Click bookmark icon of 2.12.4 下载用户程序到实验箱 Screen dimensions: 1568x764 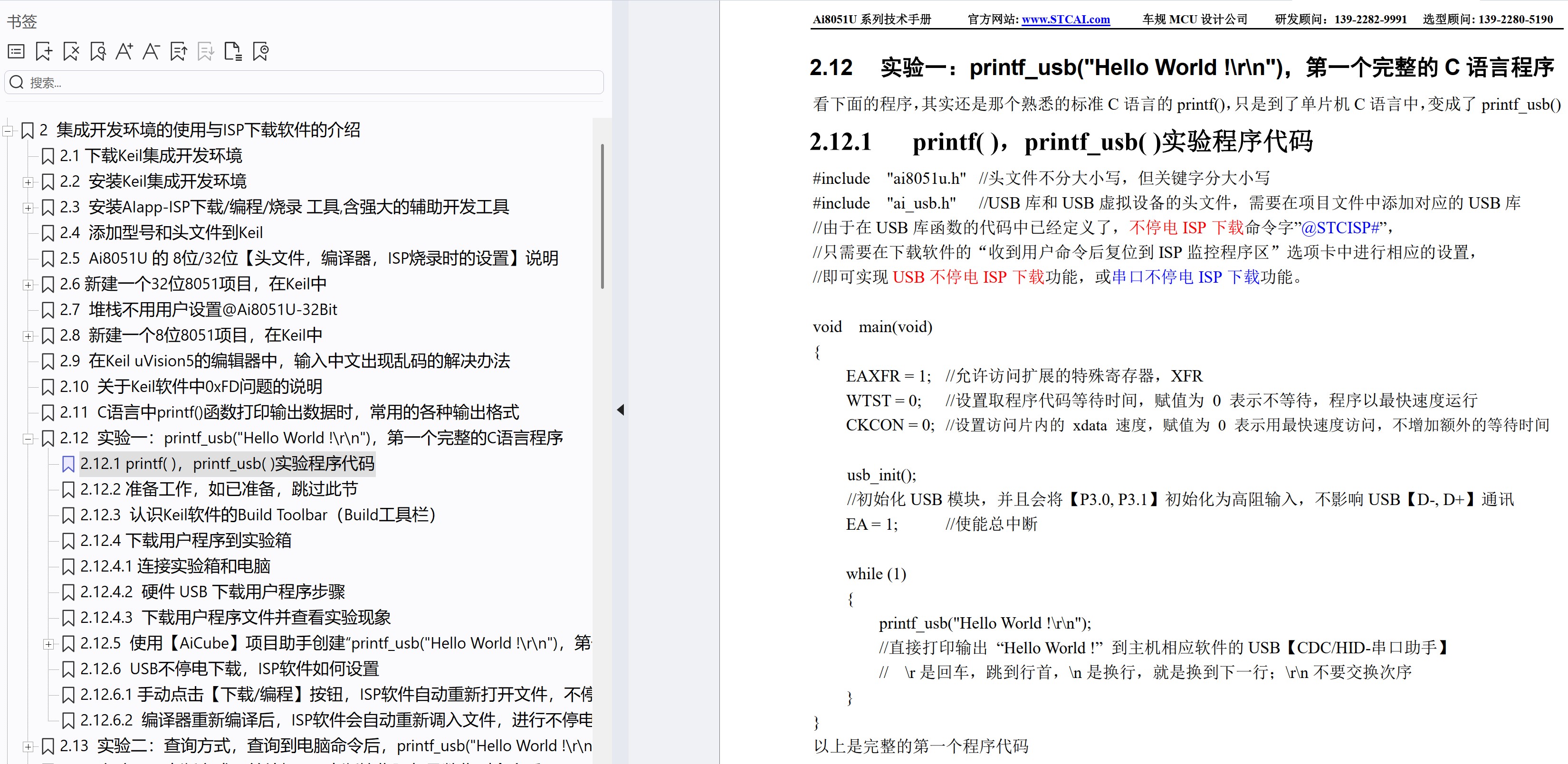68,541
